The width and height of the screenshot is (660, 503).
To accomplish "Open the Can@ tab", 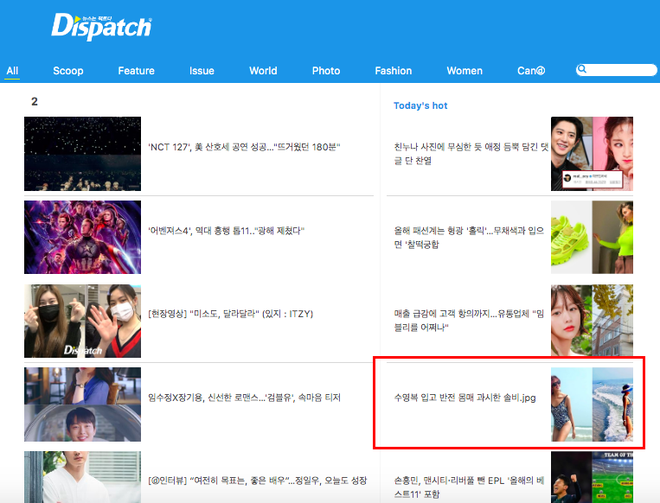I will [531, 71].
